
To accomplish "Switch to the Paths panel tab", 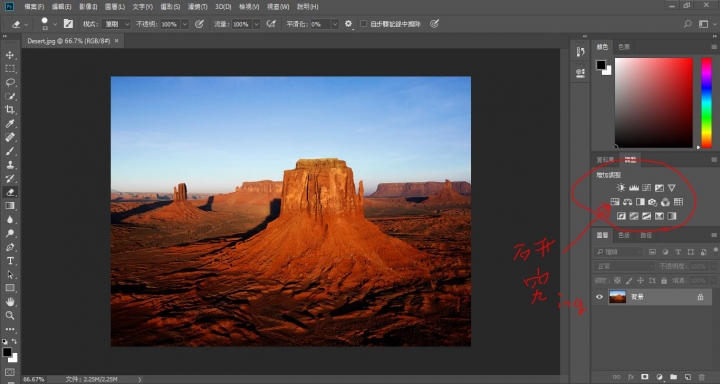I will [646, 235].
